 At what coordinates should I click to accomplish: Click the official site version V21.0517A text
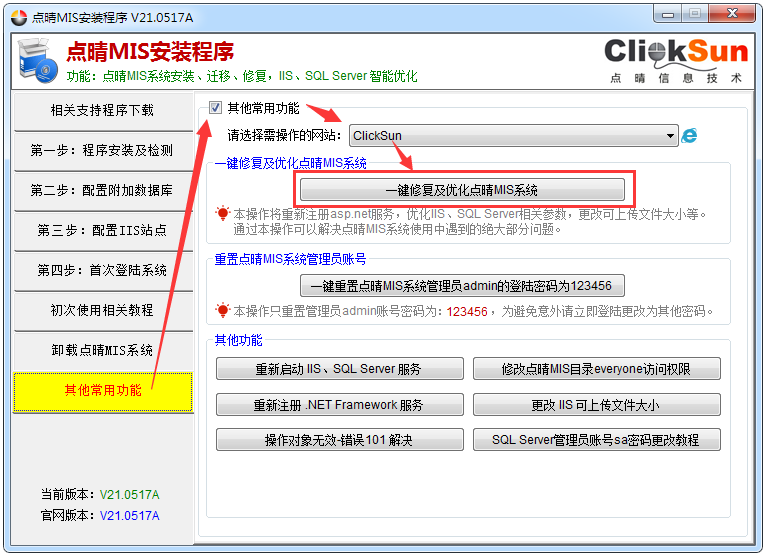tap(129, 515)
